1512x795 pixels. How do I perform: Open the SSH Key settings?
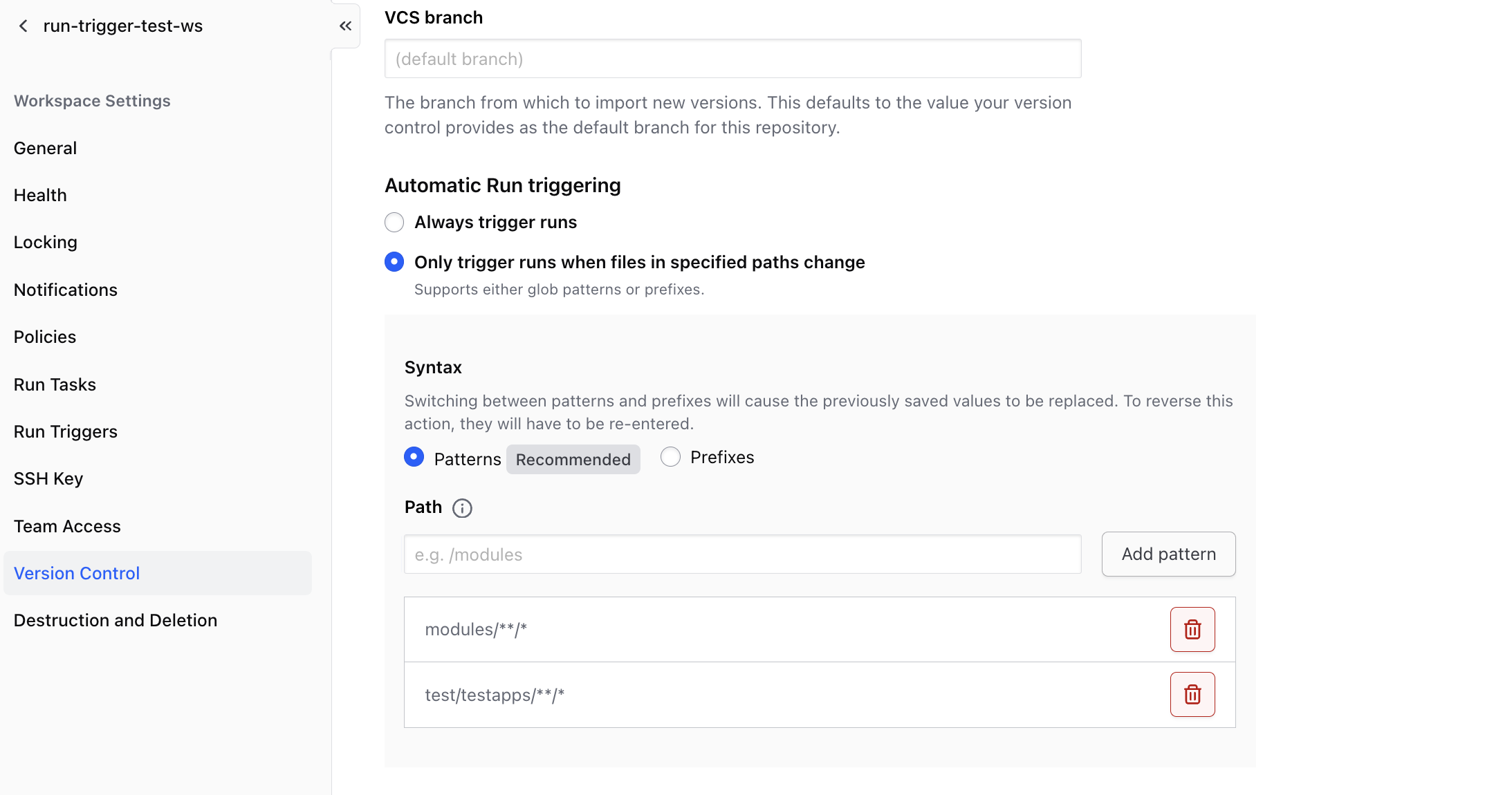[x=48, y=478]
